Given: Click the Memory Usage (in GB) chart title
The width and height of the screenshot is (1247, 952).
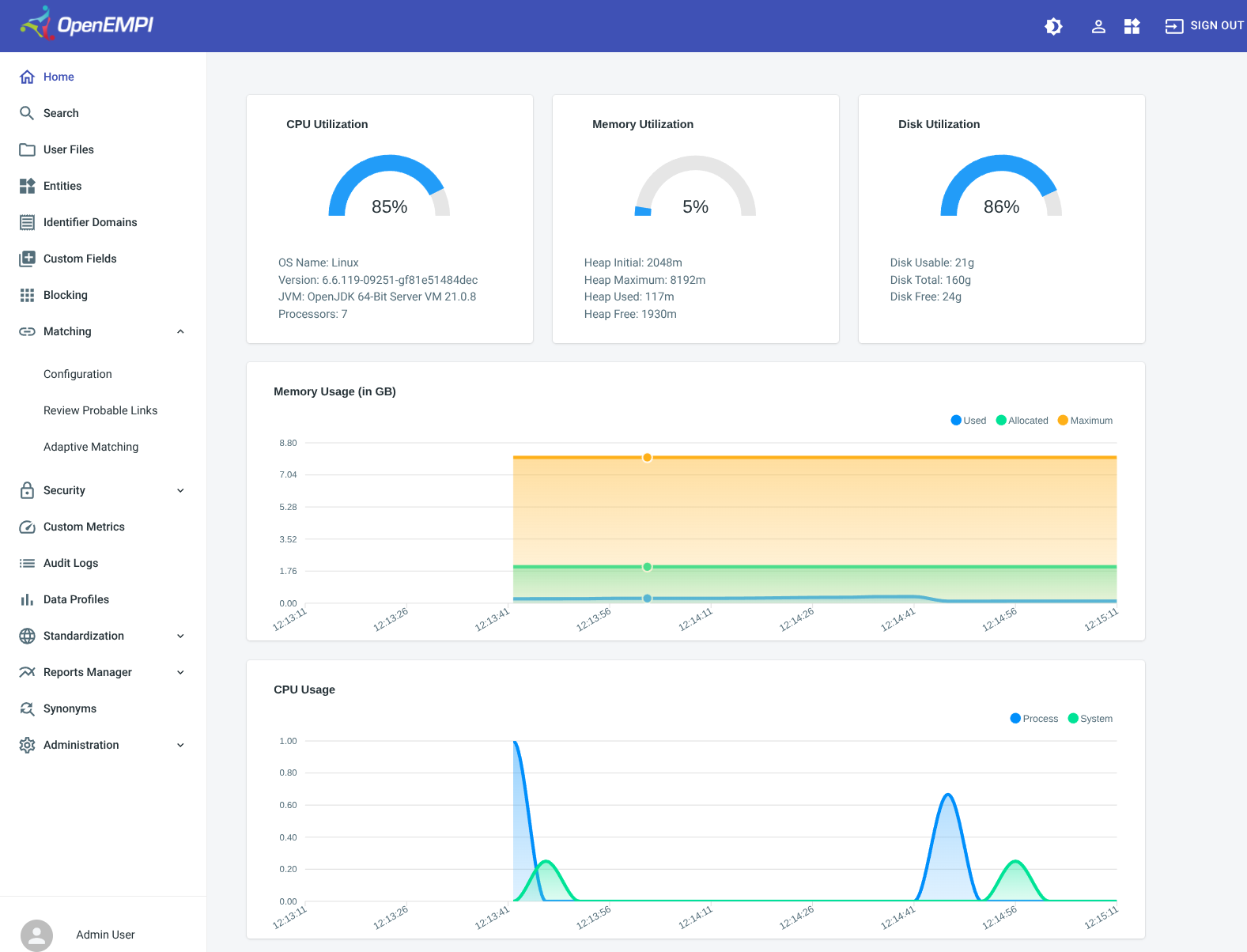Looking at the screenshot, I should coord(334,391).
